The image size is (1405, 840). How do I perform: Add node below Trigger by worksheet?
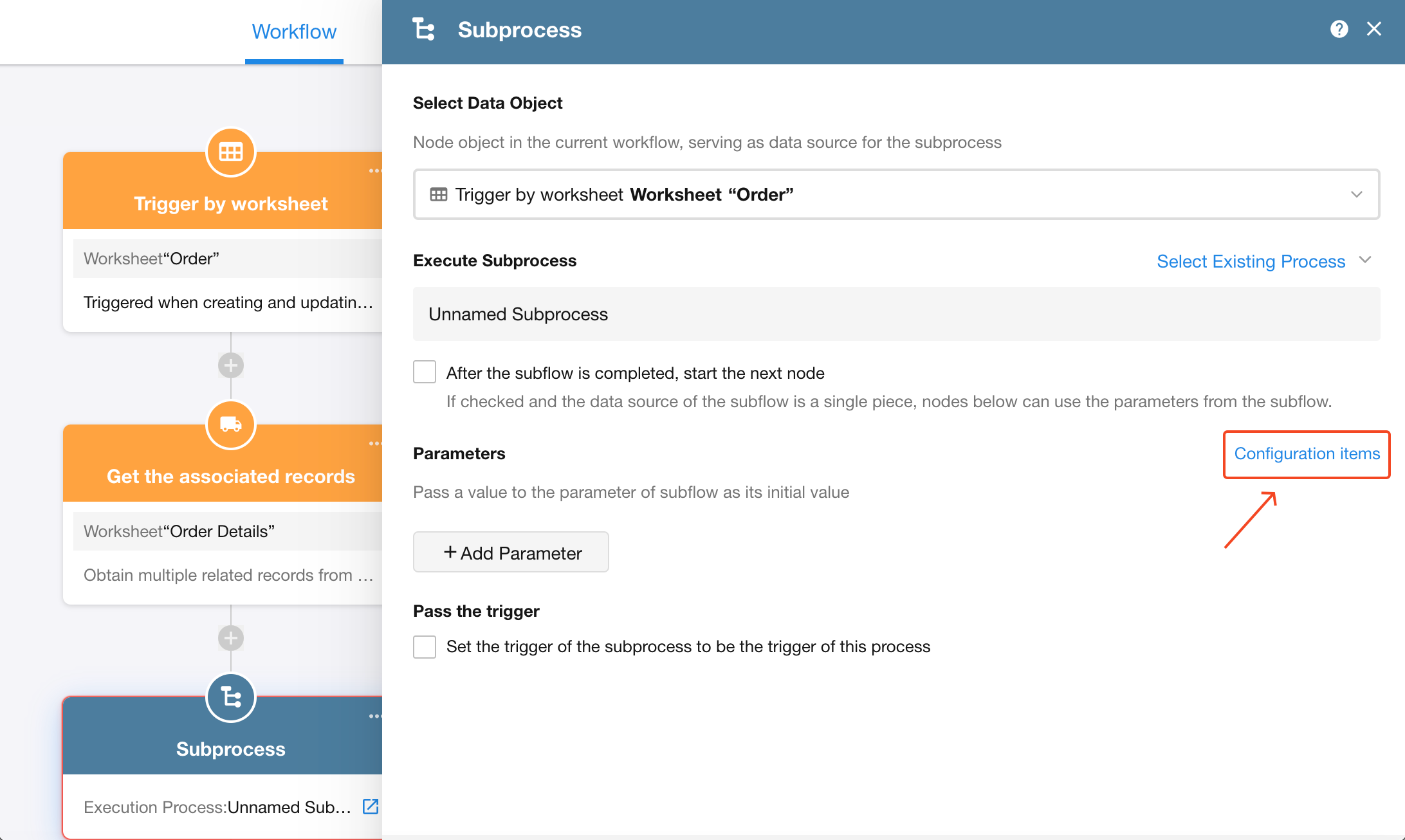pyautogui.click(x=231, y=365)
